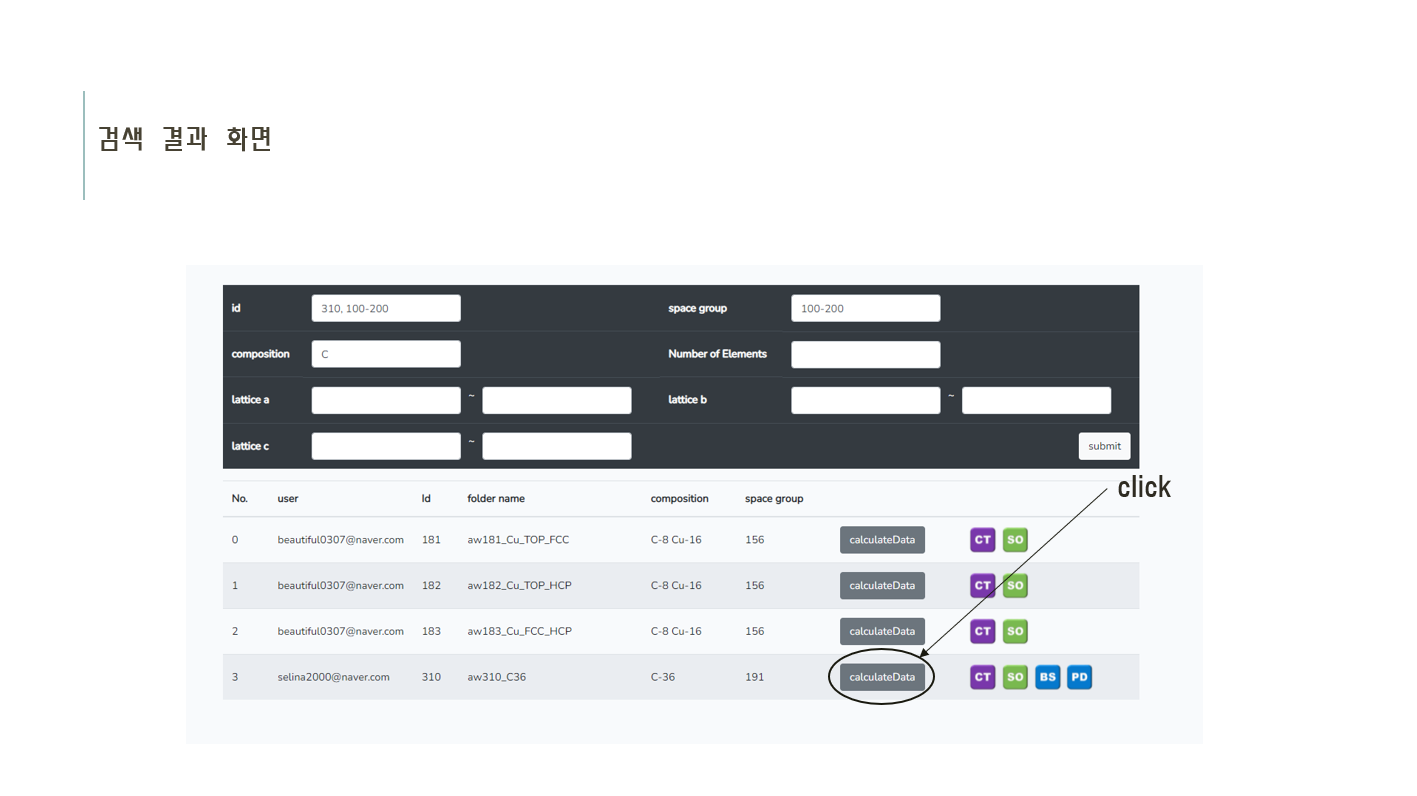Open CT badge for aw182_Cu_TOP_HCP row
Image resolution: width=1417 pixels, height=796 pixels.
(x=983, y=586)
